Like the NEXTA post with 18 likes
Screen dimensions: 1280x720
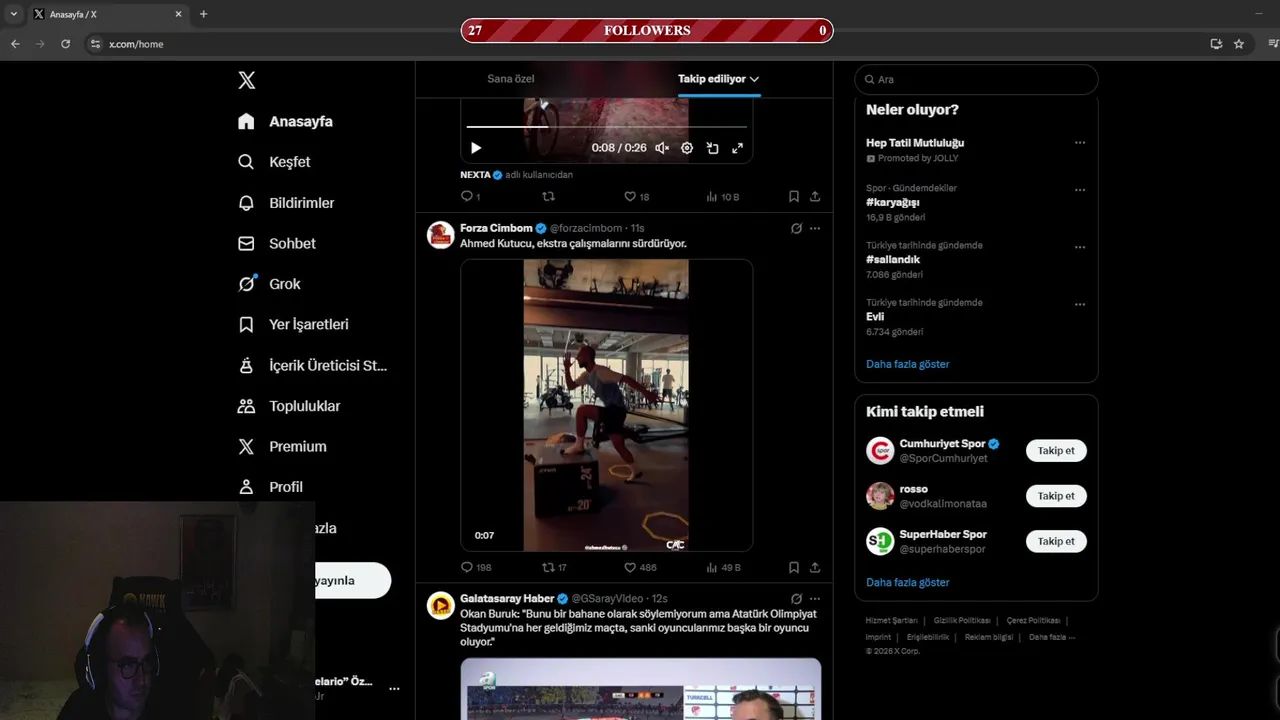coord(636,197)
